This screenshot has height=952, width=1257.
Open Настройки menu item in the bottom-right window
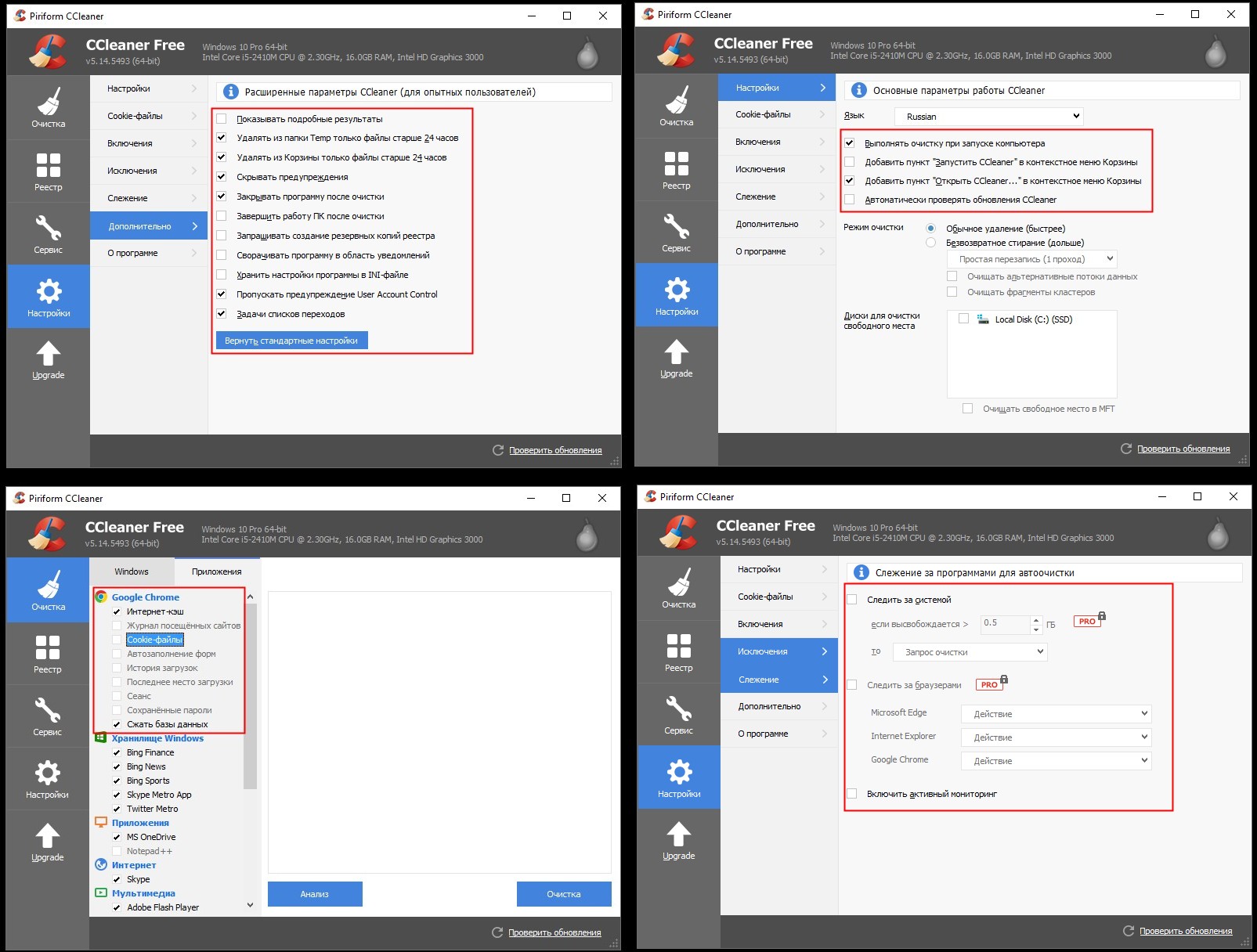click(x=779, y=569)
